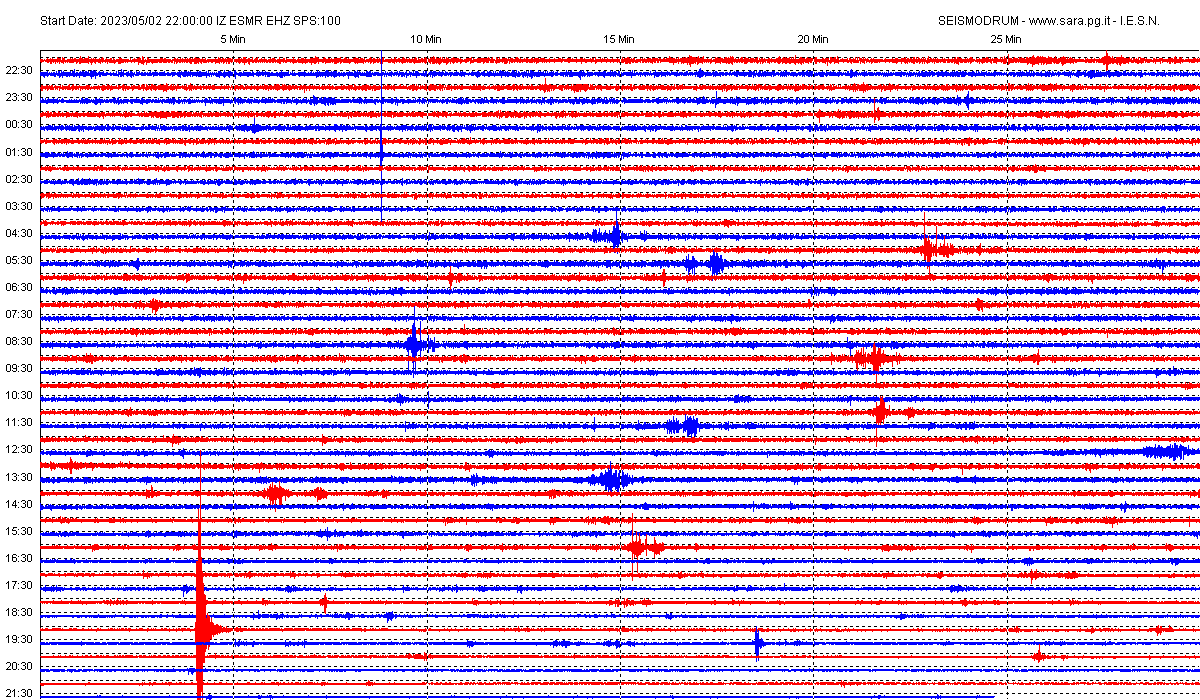
Task: Click the 07:30 row label
Action: click(x=20, y=314)
